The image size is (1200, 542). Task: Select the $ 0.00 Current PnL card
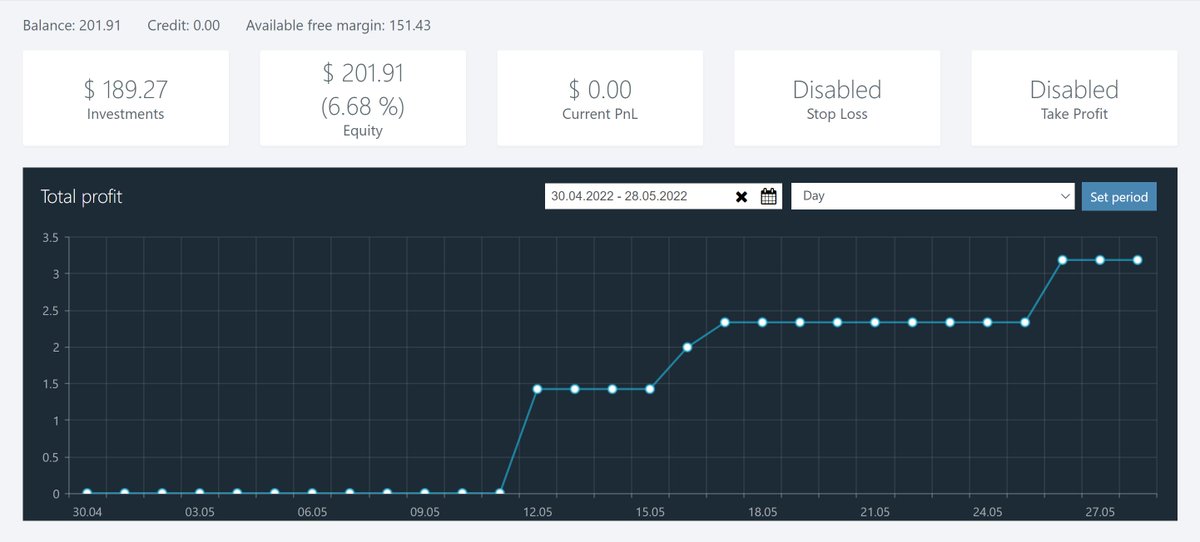(600, 99)
